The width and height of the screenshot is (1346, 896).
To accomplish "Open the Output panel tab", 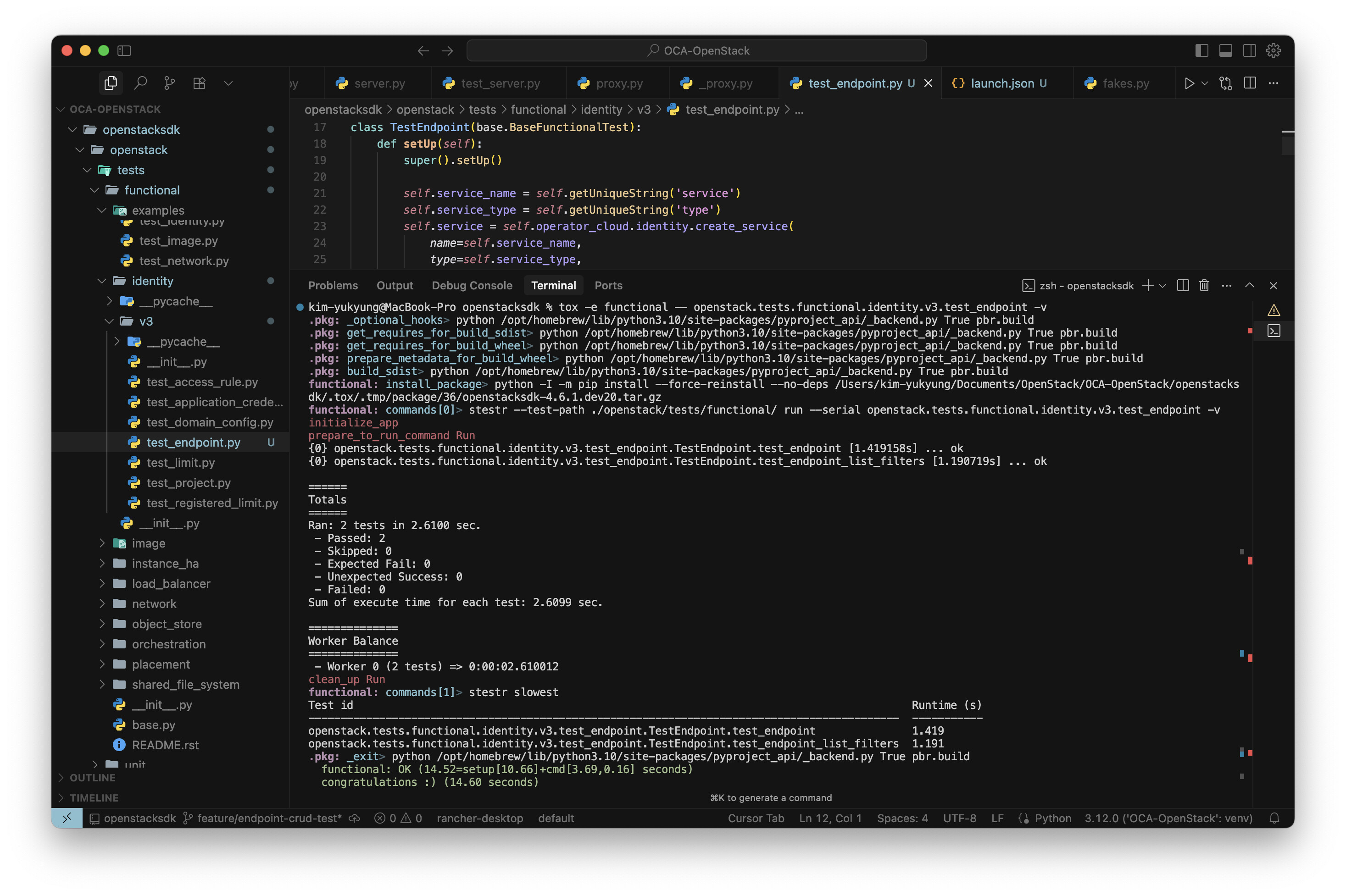I will [x=395, y=285].
